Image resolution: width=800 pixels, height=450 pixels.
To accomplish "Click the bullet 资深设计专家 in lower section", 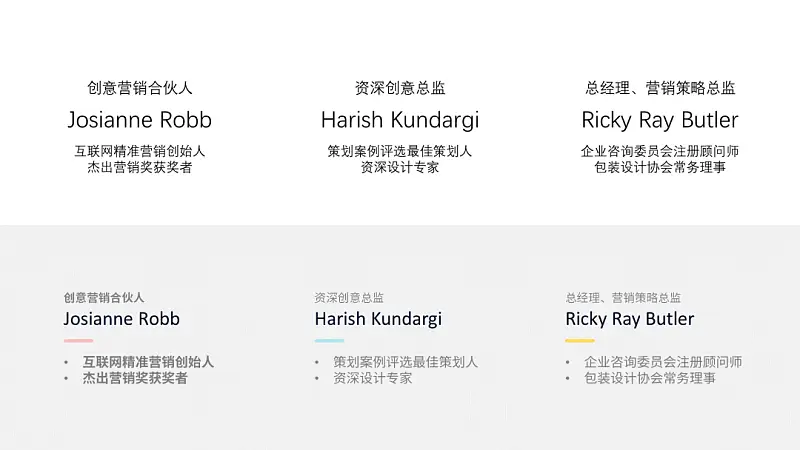I will (x=372, y=378).
